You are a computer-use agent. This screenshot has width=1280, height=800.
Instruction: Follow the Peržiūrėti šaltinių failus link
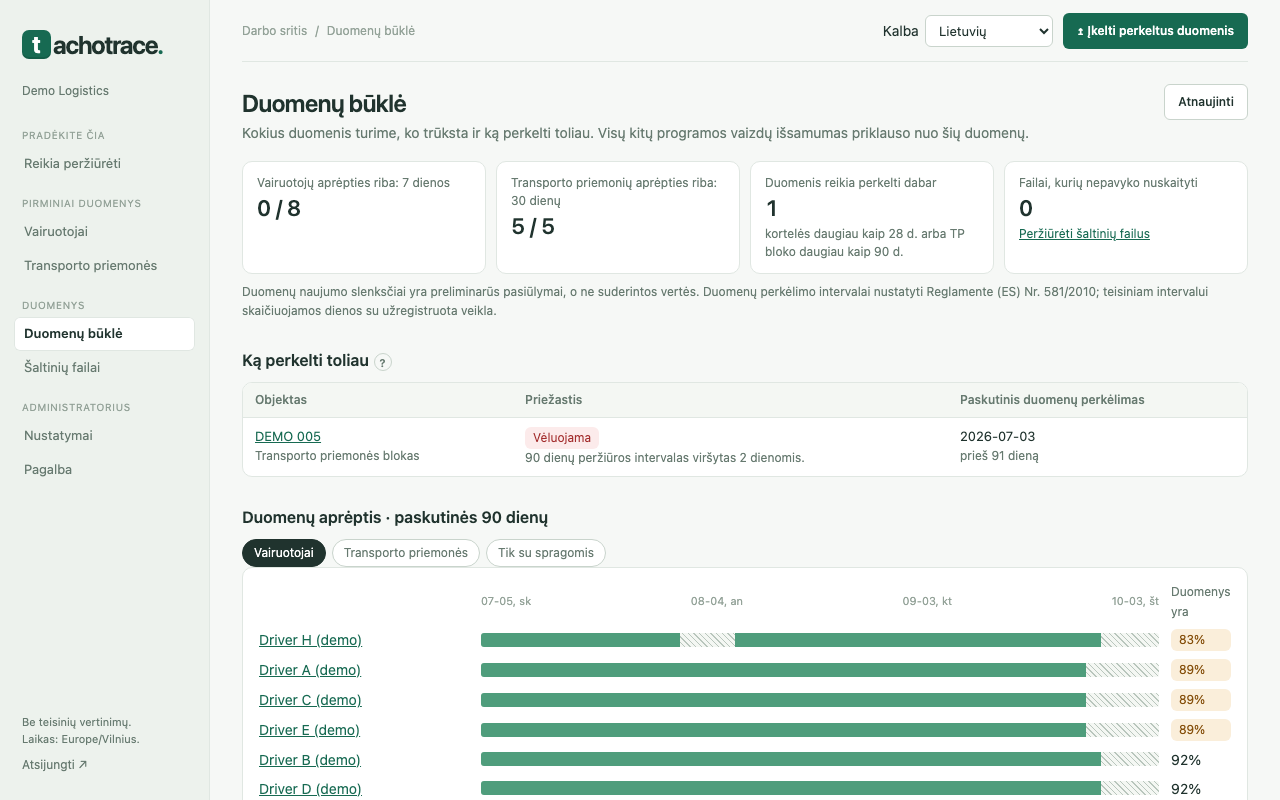1084,234
